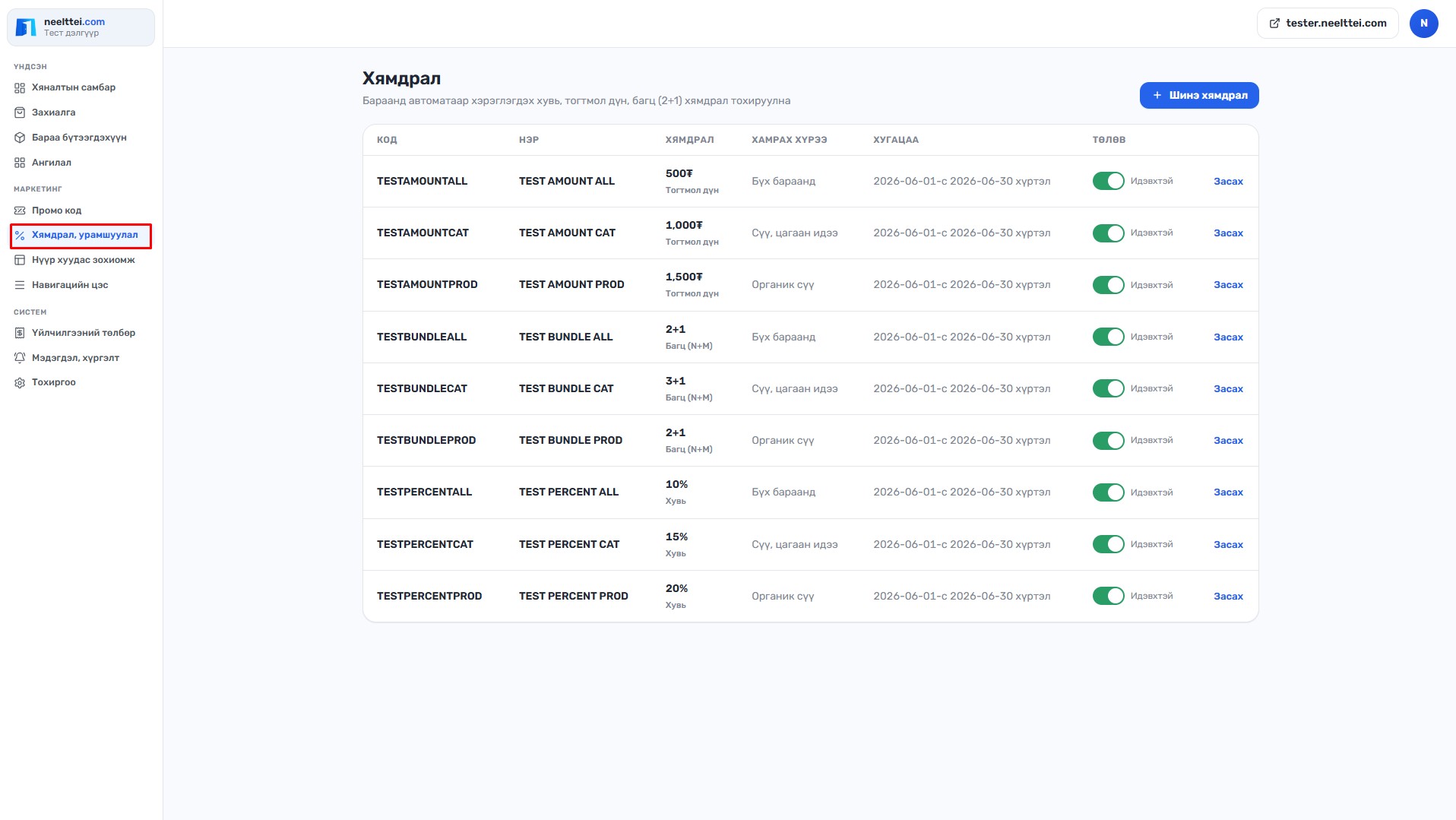Toggle the TESTPERCENTCAT active switch
This screenshot has height=820, width=1456.
[1108, 544]
